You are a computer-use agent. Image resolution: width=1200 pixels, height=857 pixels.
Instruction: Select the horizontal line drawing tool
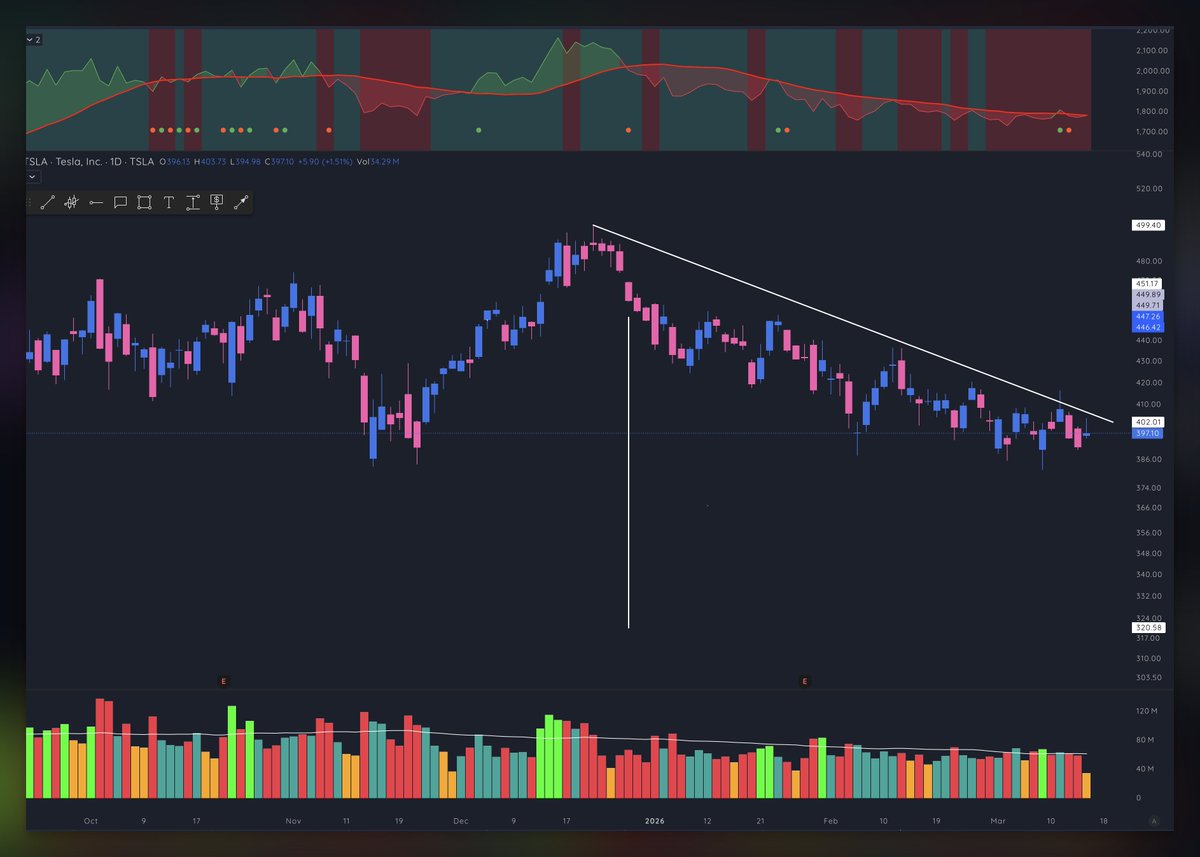[96, 203]
